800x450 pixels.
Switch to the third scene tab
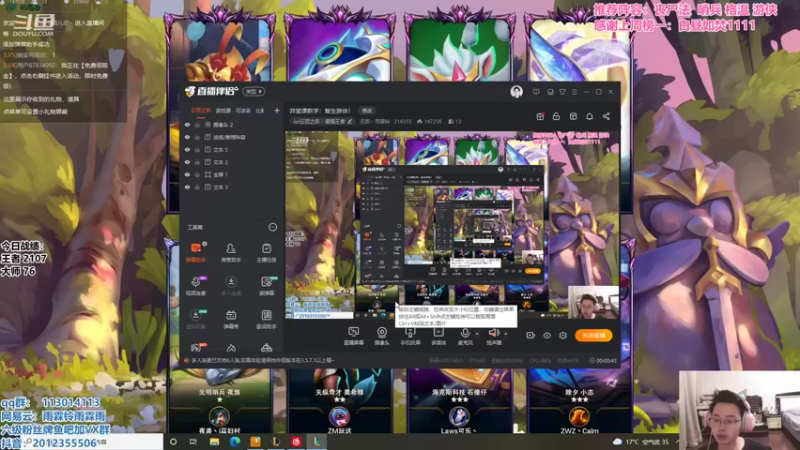243,110
